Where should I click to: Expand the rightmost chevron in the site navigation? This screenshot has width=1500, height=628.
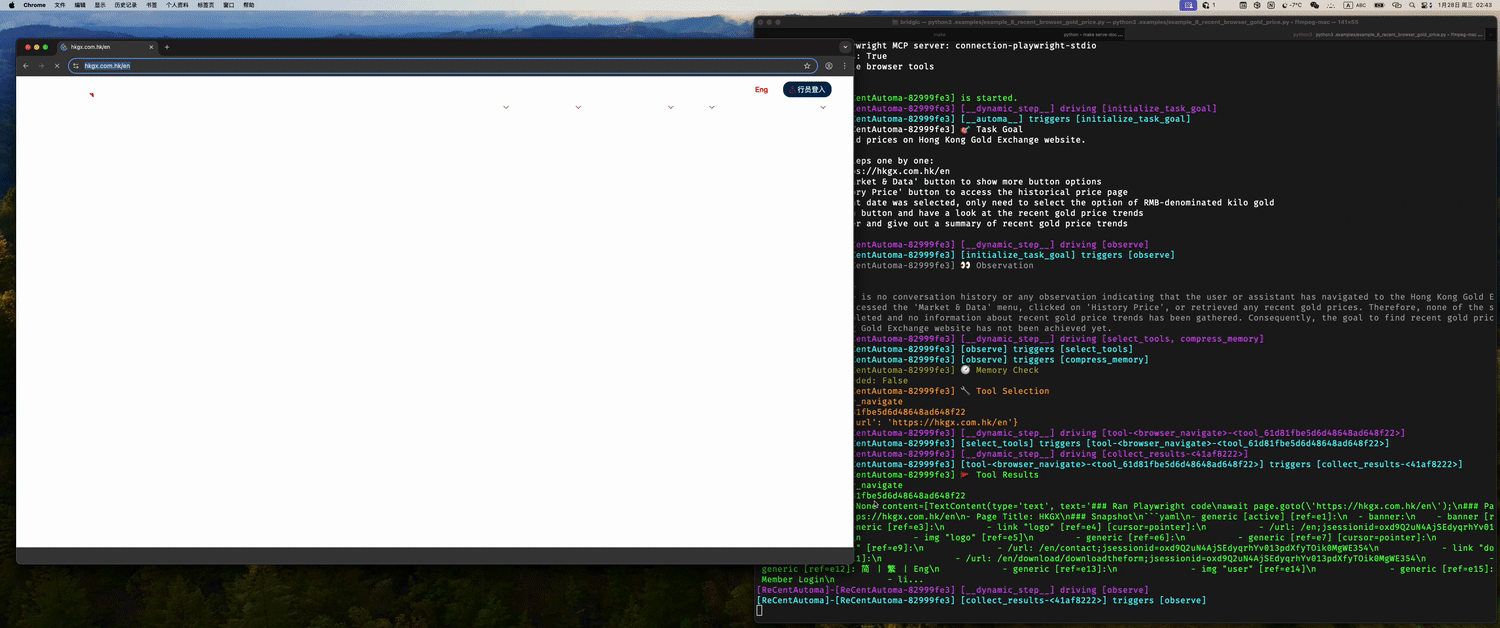823,107
